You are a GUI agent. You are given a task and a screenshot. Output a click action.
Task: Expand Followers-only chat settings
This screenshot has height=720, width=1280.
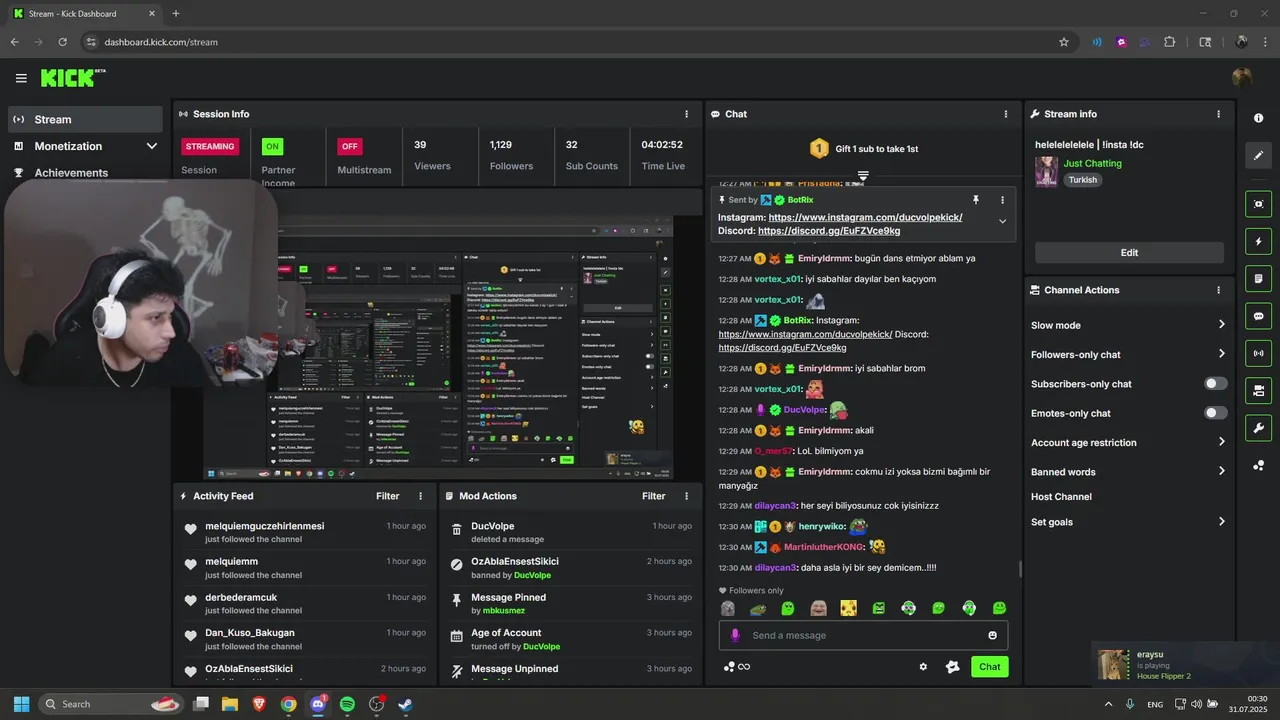point(1128,354)
